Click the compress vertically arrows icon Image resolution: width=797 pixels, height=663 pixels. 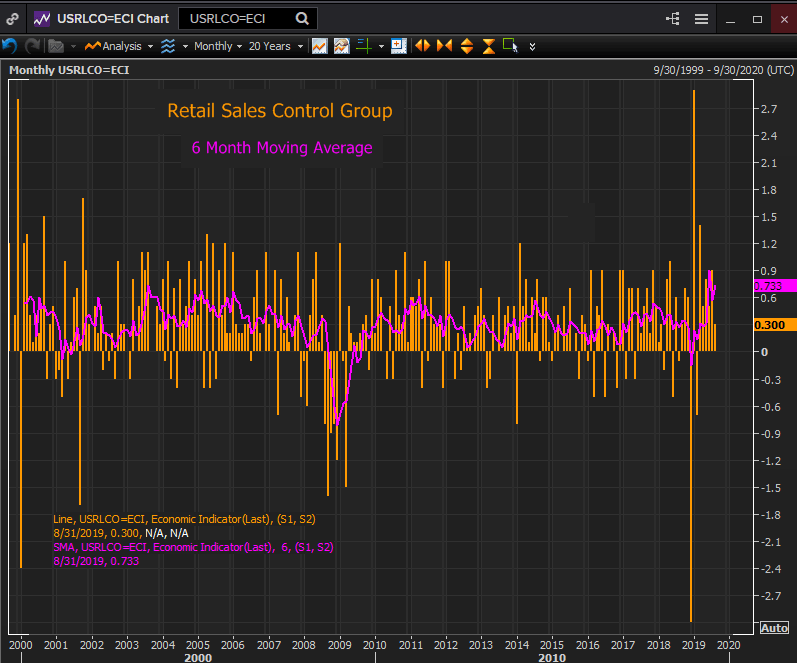488,46
